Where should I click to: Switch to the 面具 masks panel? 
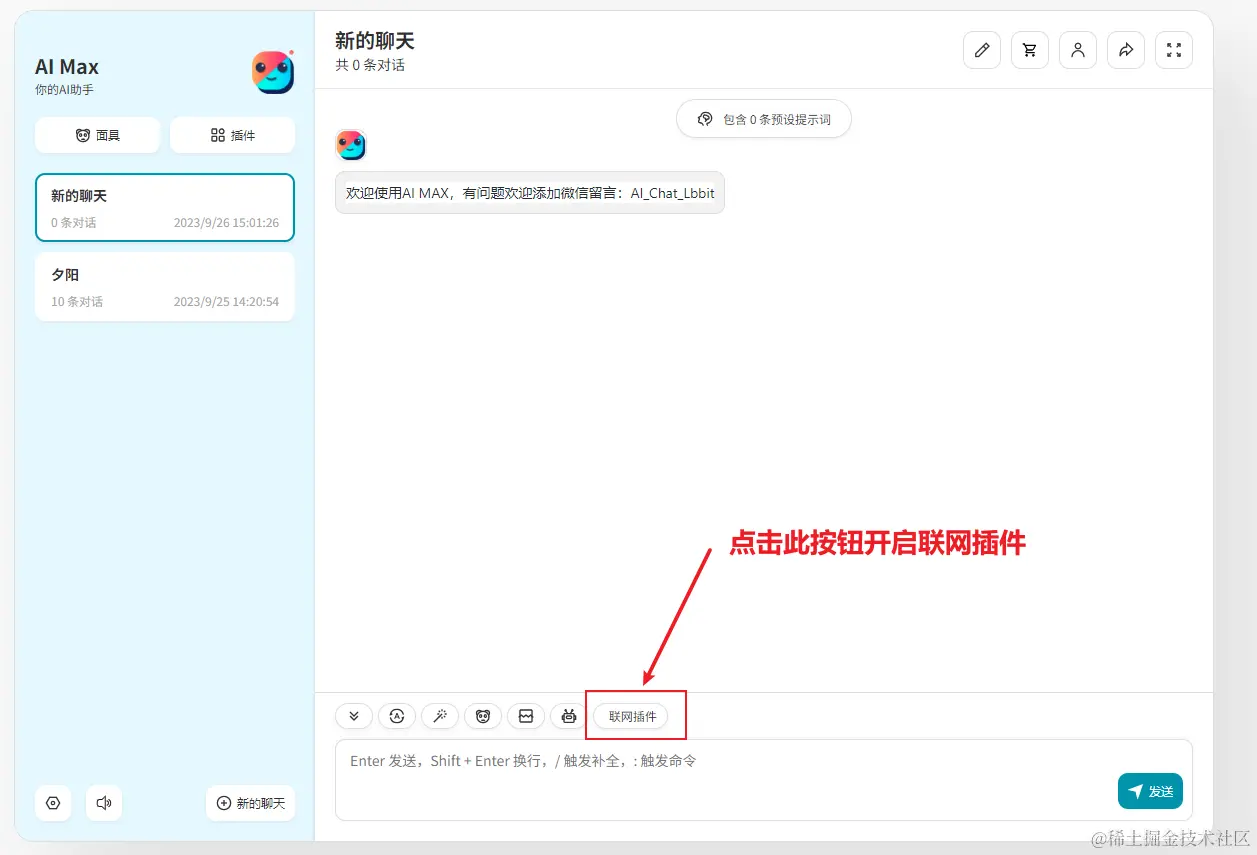pyautogui.click(x=97, y=135)
